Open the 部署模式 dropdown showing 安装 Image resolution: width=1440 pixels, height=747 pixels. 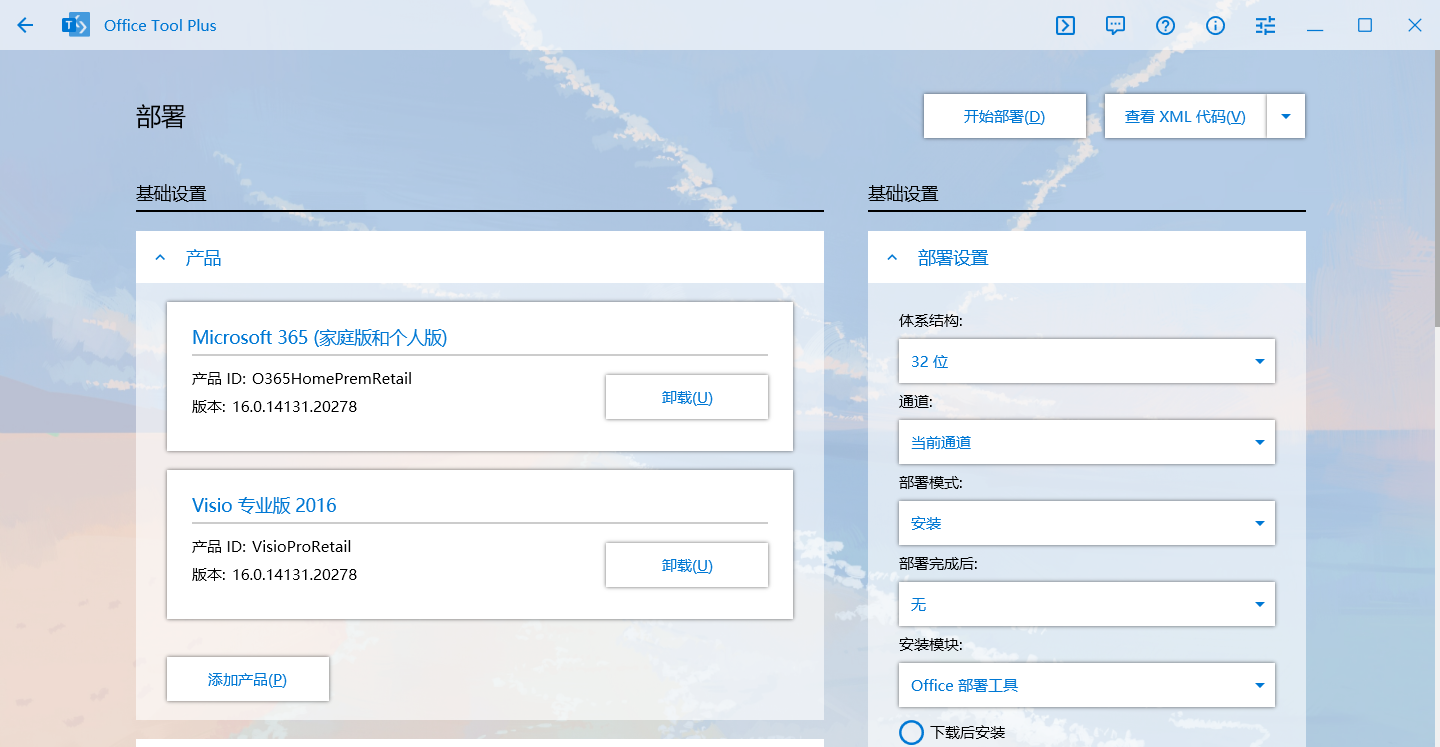tap(1087, 523)
